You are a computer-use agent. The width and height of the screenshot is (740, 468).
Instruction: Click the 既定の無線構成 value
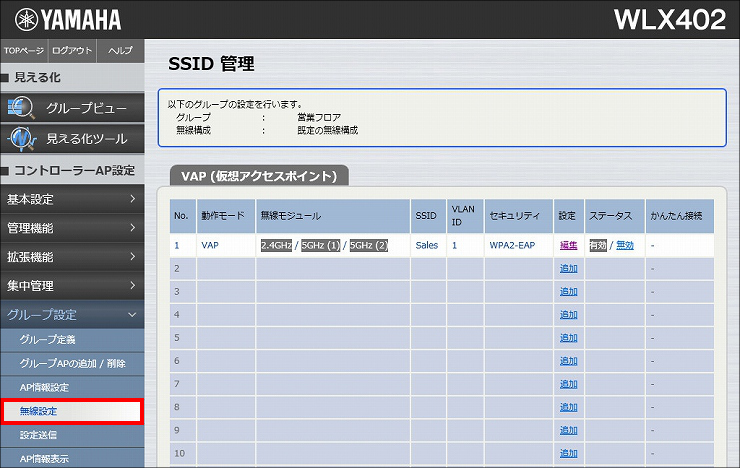(328, 130)
